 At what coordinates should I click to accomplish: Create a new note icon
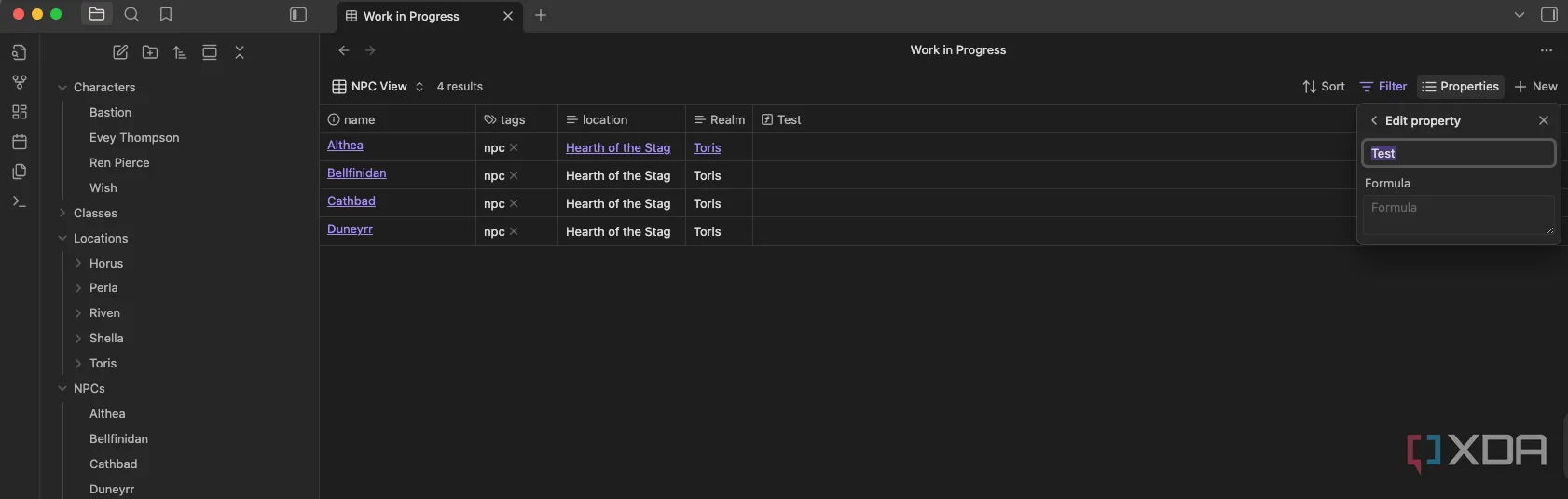[120, 52]
